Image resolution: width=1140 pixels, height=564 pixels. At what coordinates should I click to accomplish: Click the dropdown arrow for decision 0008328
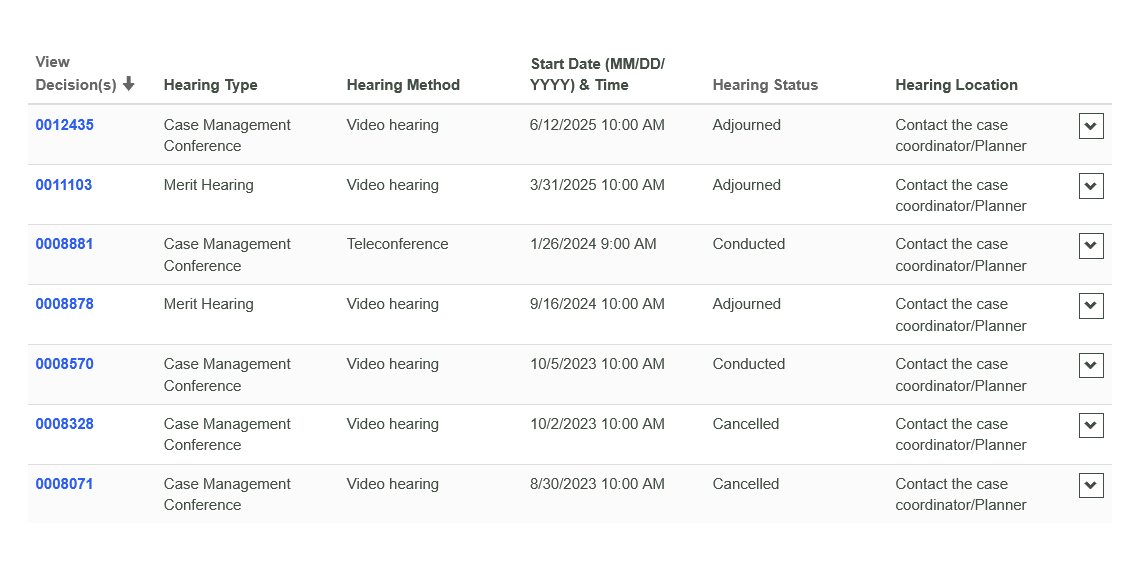point(1091,425)
